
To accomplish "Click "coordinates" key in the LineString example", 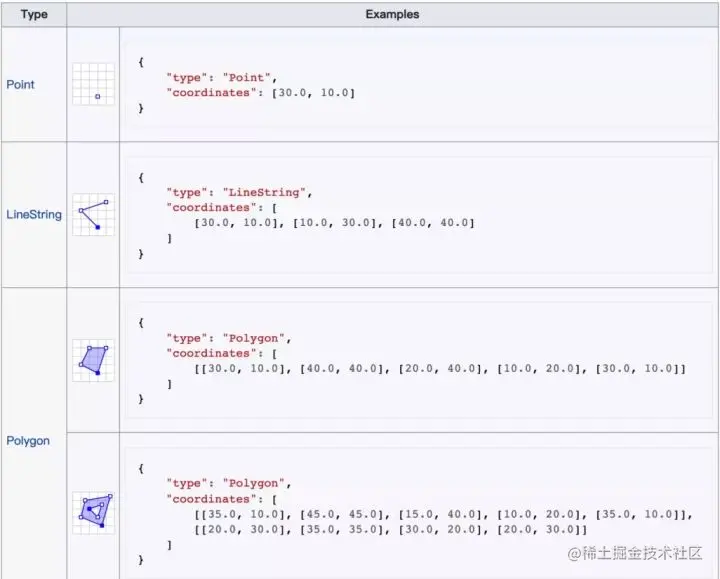I will (211, 208).
